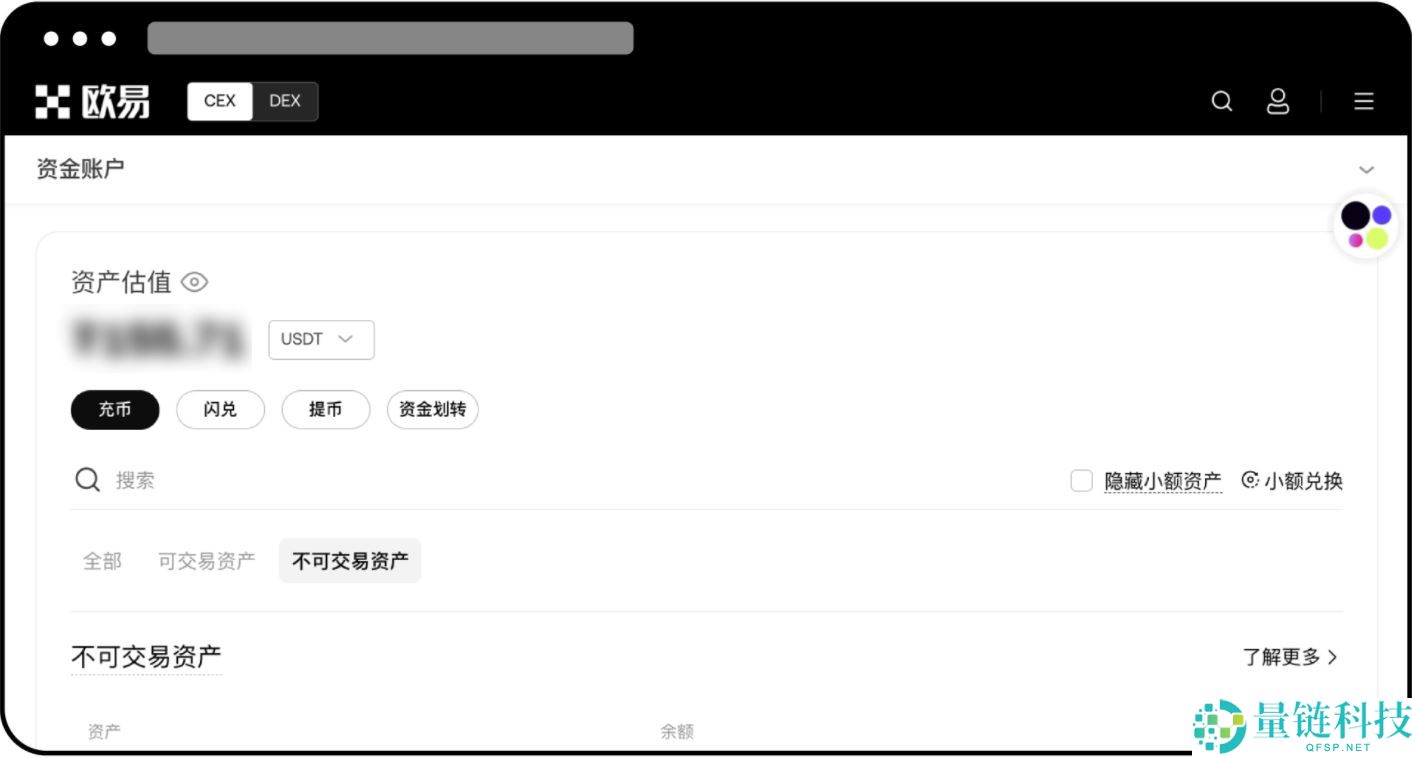Open 了解更多 arrow link
Screen dimensions: 1412x758
click(x=1290, y=657)
